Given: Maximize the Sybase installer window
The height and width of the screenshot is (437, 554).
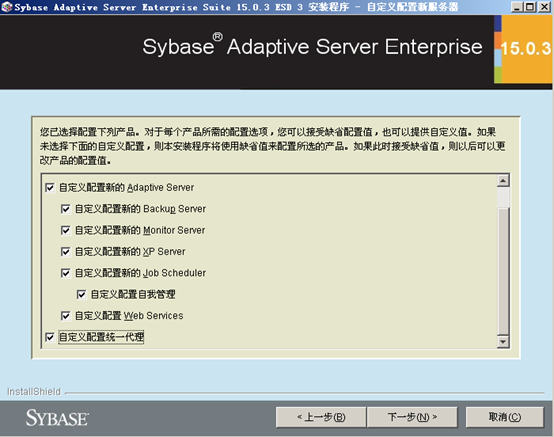Looking at the screenshot, I should [x=530, y=7].
